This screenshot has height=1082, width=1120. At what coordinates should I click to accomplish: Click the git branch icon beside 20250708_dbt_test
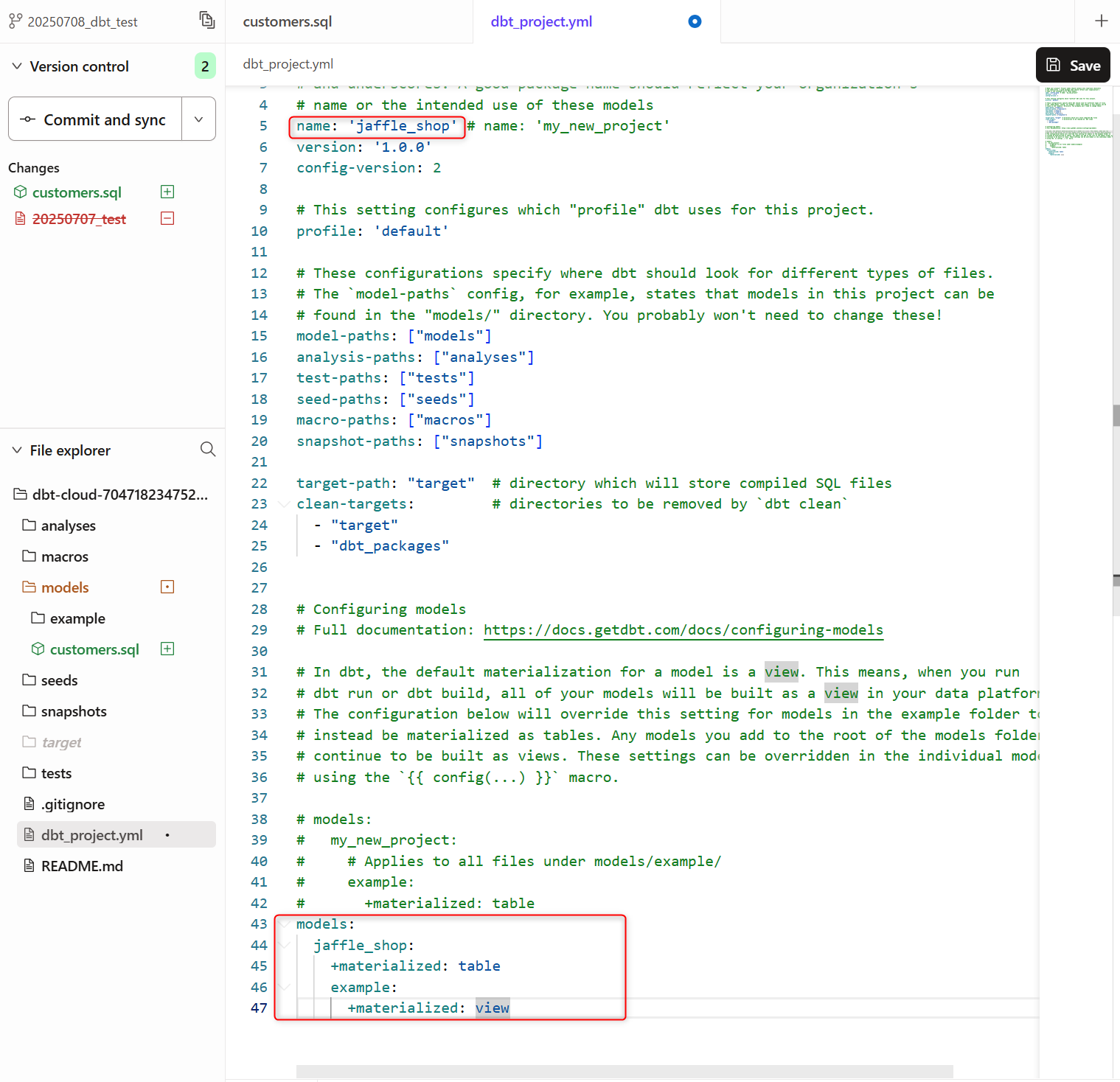[15, 21]
